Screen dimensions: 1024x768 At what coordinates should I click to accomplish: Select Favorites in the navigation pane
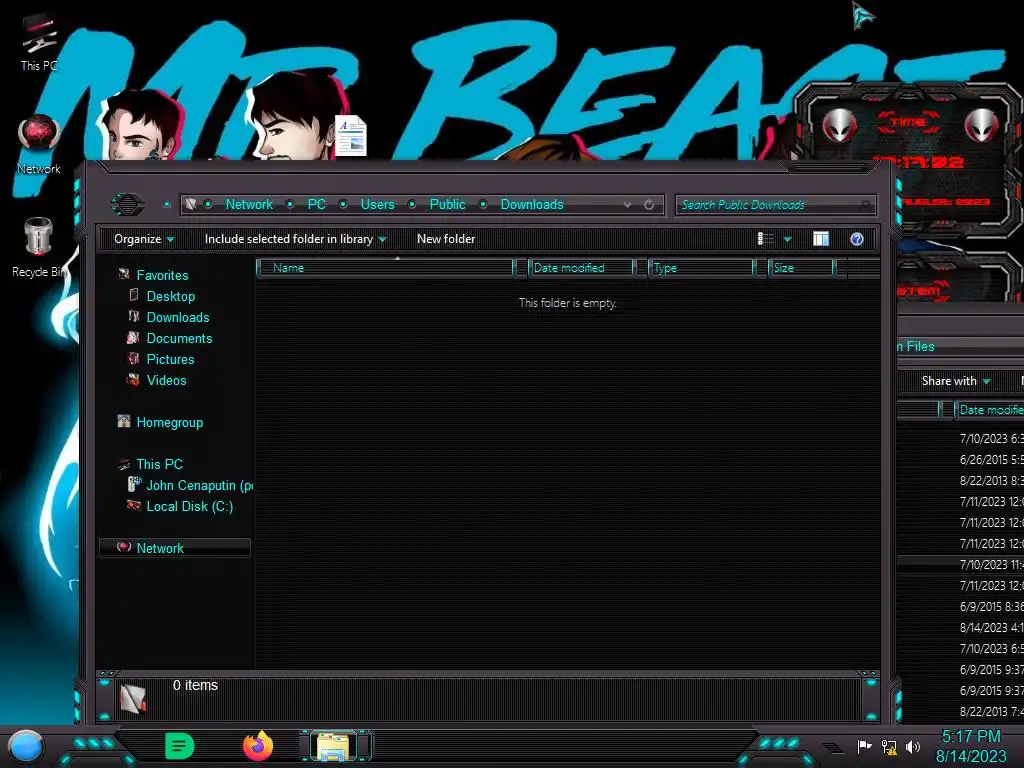(x=162, y=276)
